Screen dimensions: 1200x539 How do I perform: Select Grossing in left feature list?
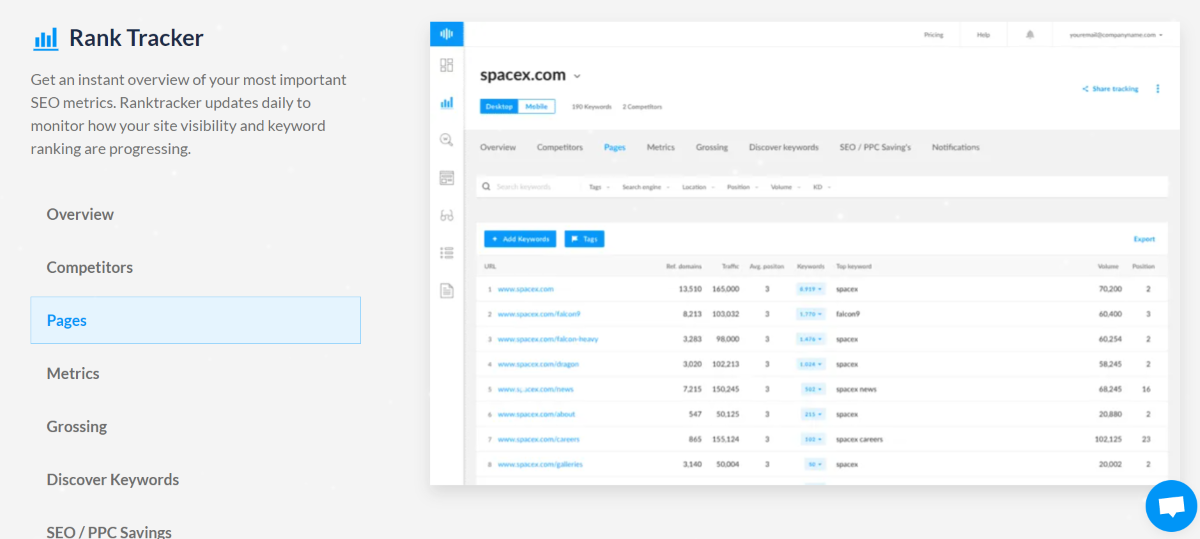point(77,426)
